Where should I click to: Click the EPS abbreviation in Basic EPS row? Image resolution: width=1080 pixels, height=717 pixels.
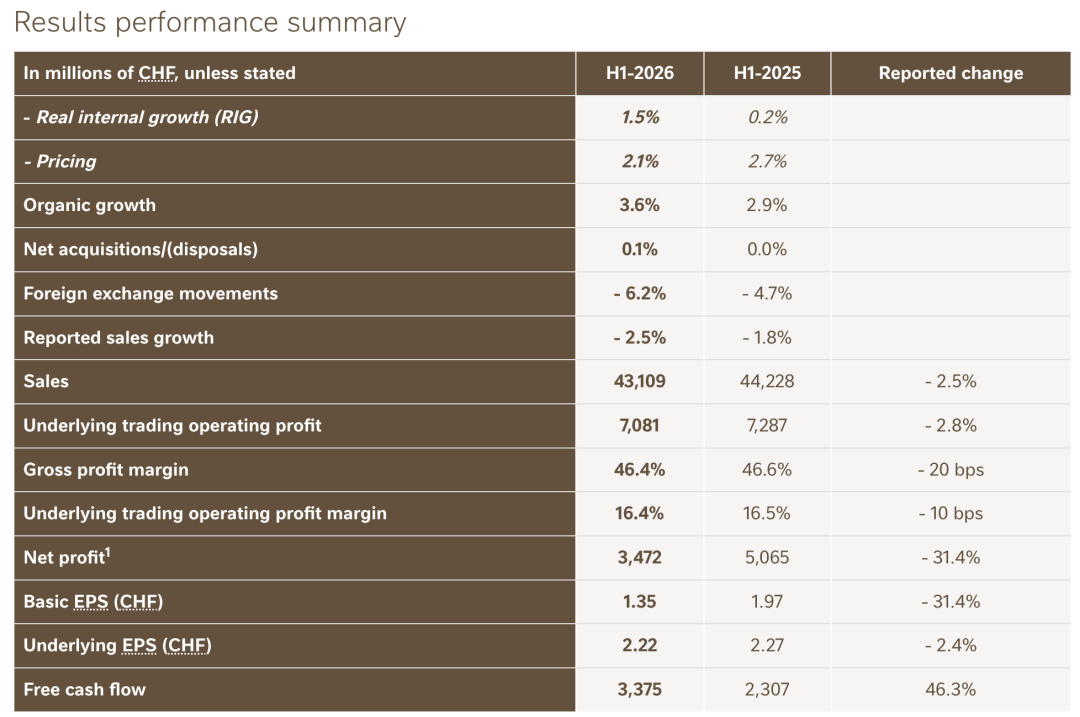tap(91, 601)
